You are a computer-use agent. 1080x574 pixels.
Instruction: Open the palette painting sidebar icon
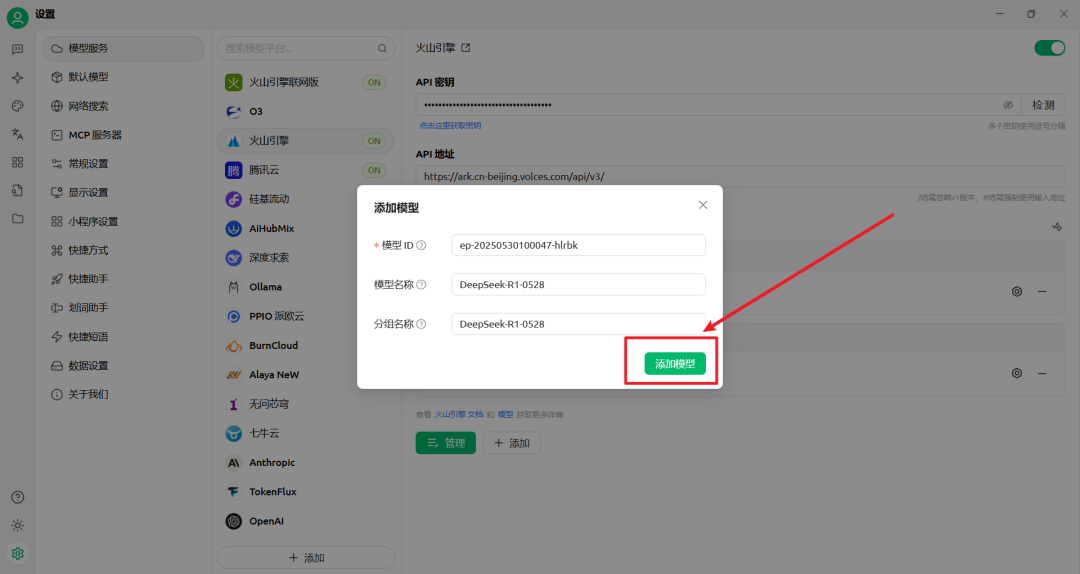pyautogui.click(x=17, y=105)
